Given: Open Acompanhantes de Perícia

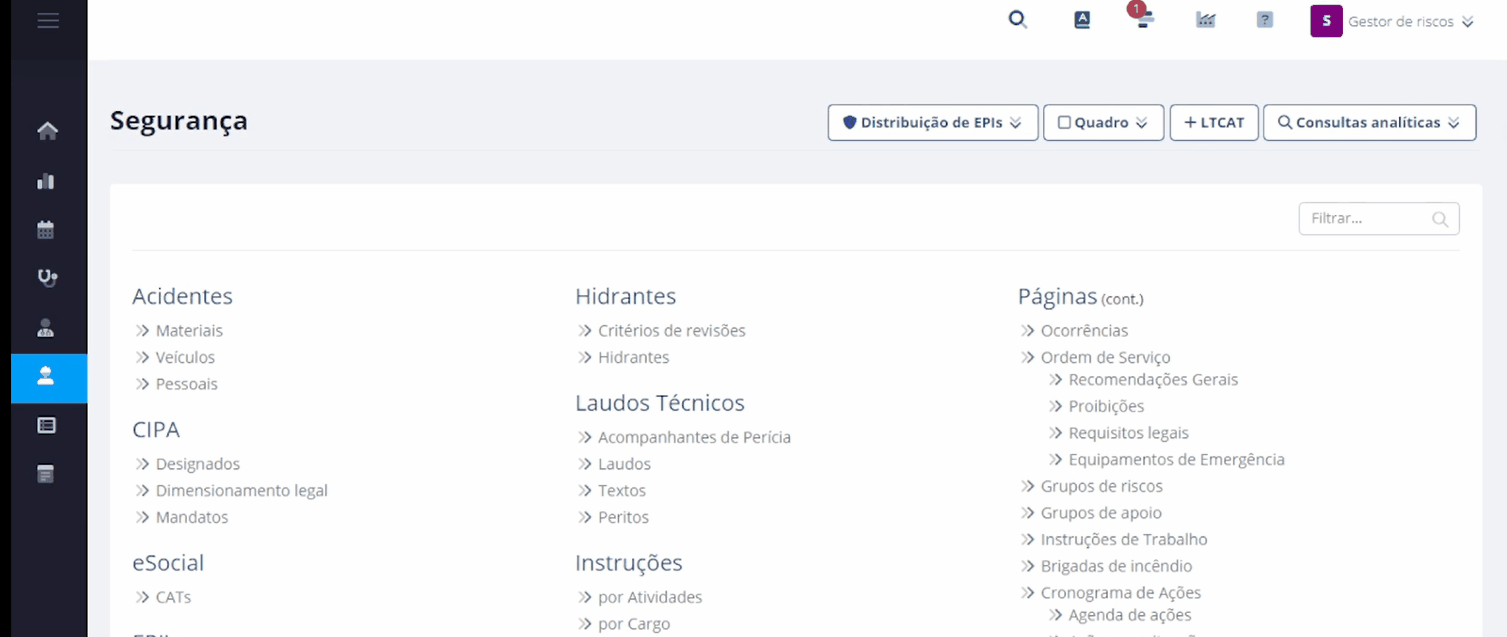Looking at the screenshot, I should coord(694,438).
